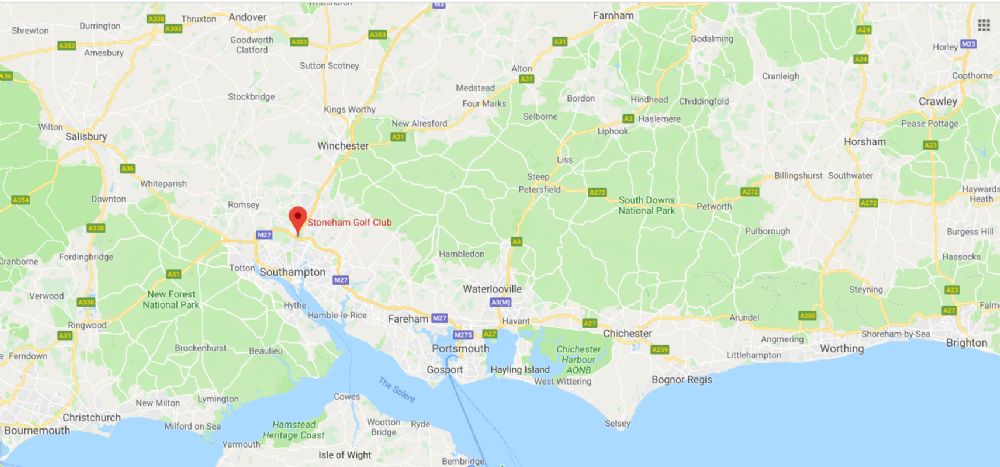1000x467 pixels.
Task: Click the Southampton city label
Action: click(x=293, y=272)
